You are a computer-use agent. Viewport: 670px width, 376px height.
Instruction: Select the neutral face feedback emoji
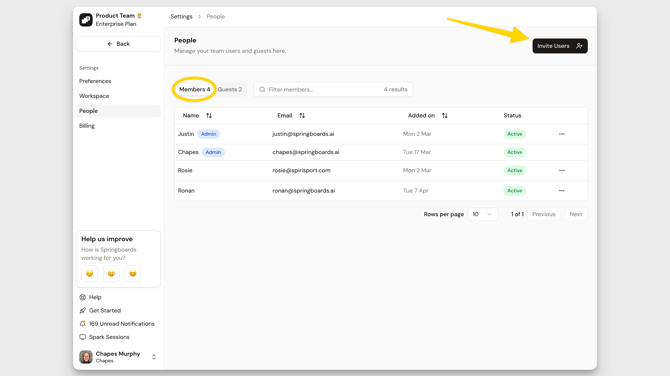pyautogui.click(x=111, y=273)
